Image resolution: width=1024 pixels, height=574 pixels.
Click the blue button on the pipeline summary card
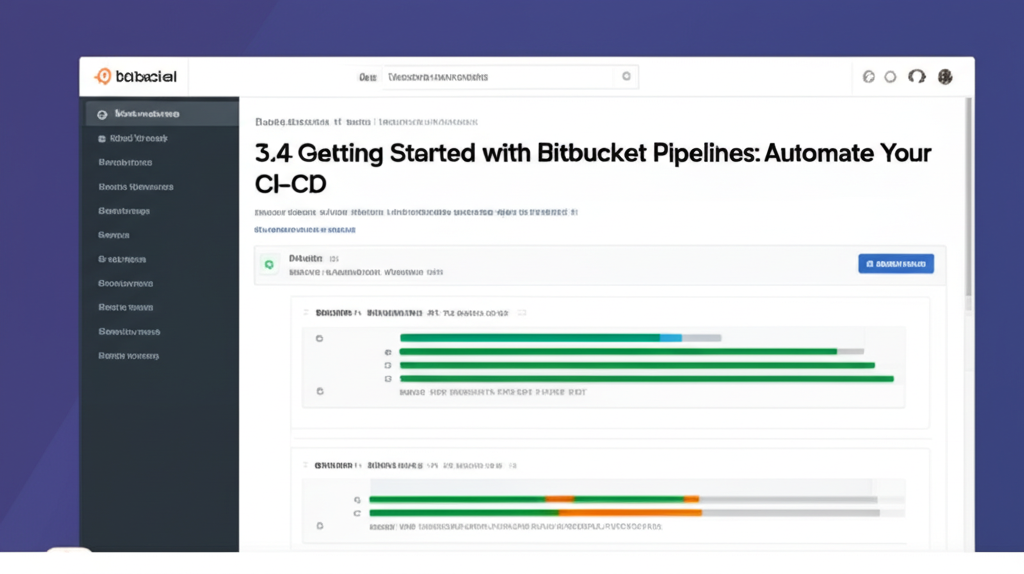point(896,264)
